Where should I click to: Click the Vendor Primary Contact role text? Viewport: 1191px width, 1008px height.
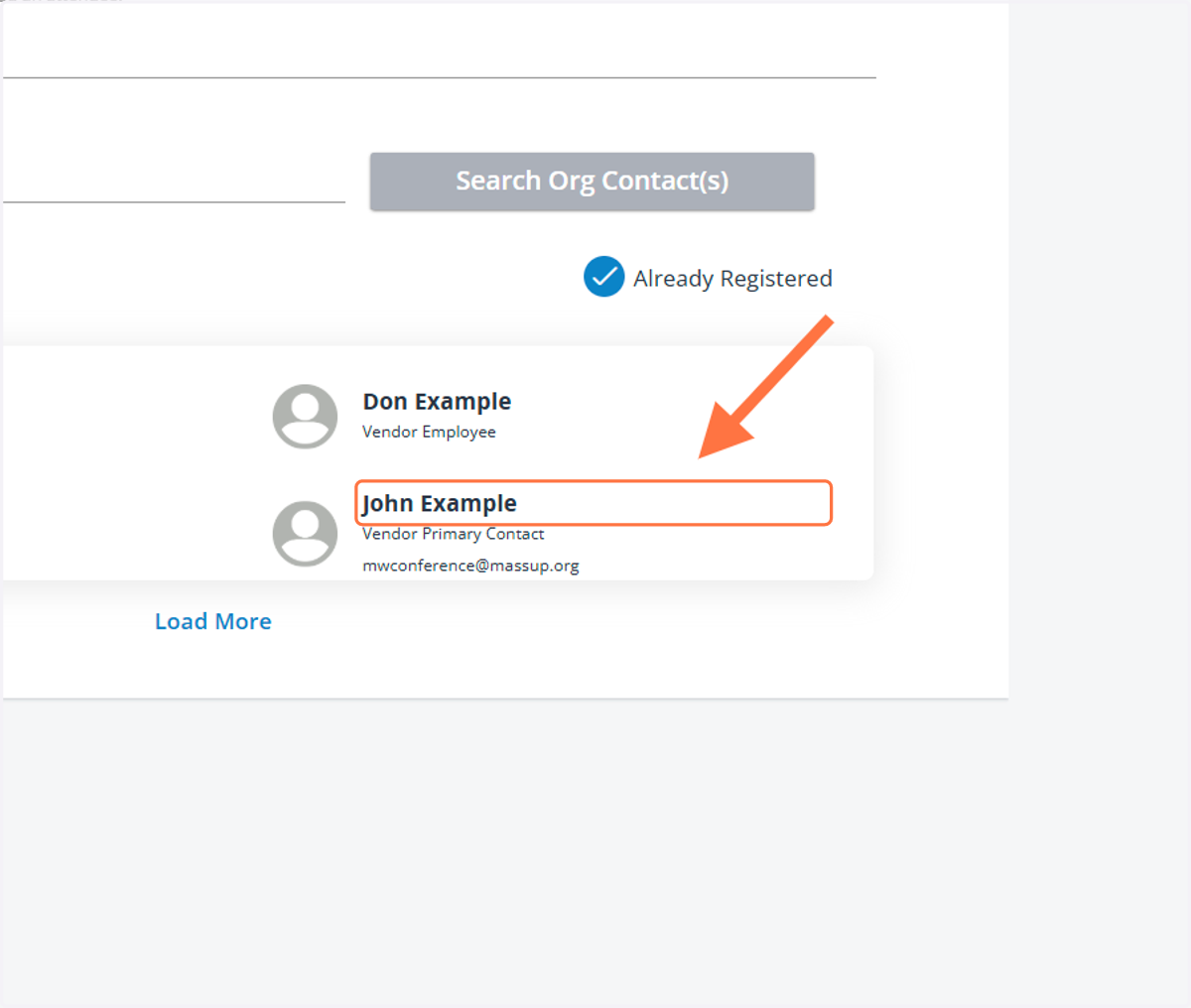[453, 534]
